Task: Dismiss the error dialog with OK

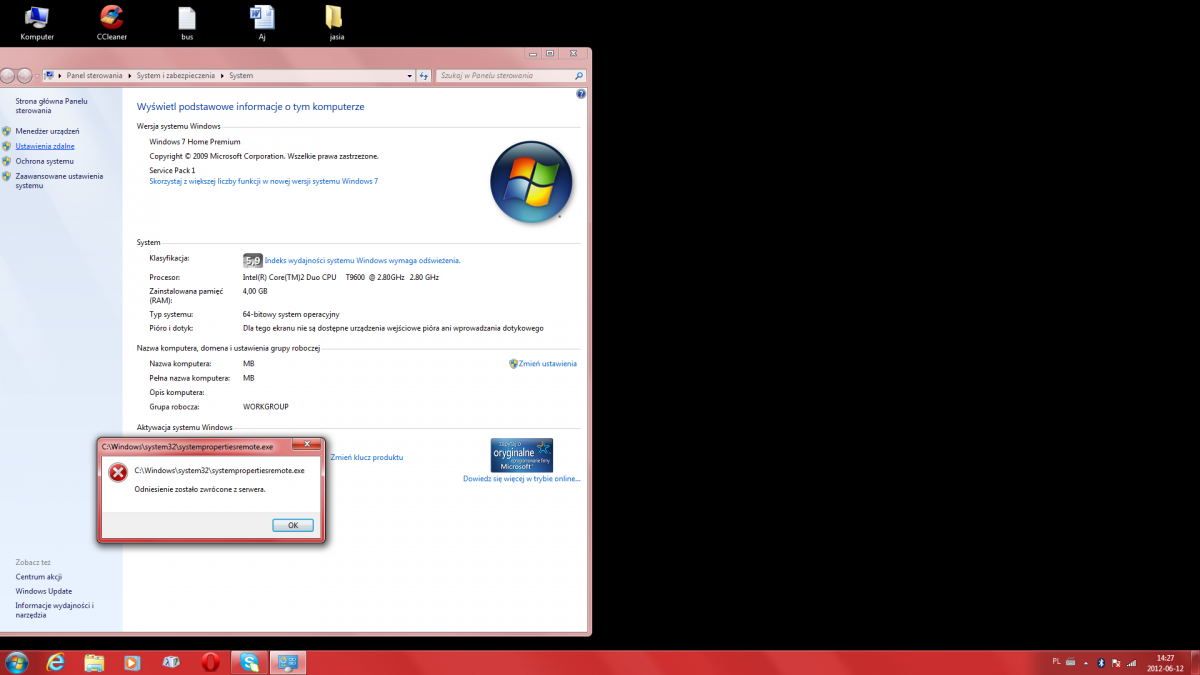Action: [x=293, y=525]
